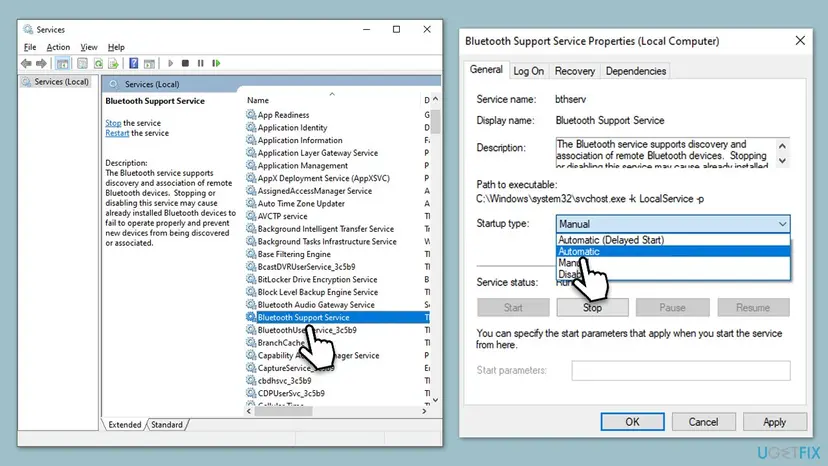Click the vertical scrollbar thumb in services list
Image resolution: width=828 pixels, height=466 pixels.
pyautogui.click(x=435, y=121)
